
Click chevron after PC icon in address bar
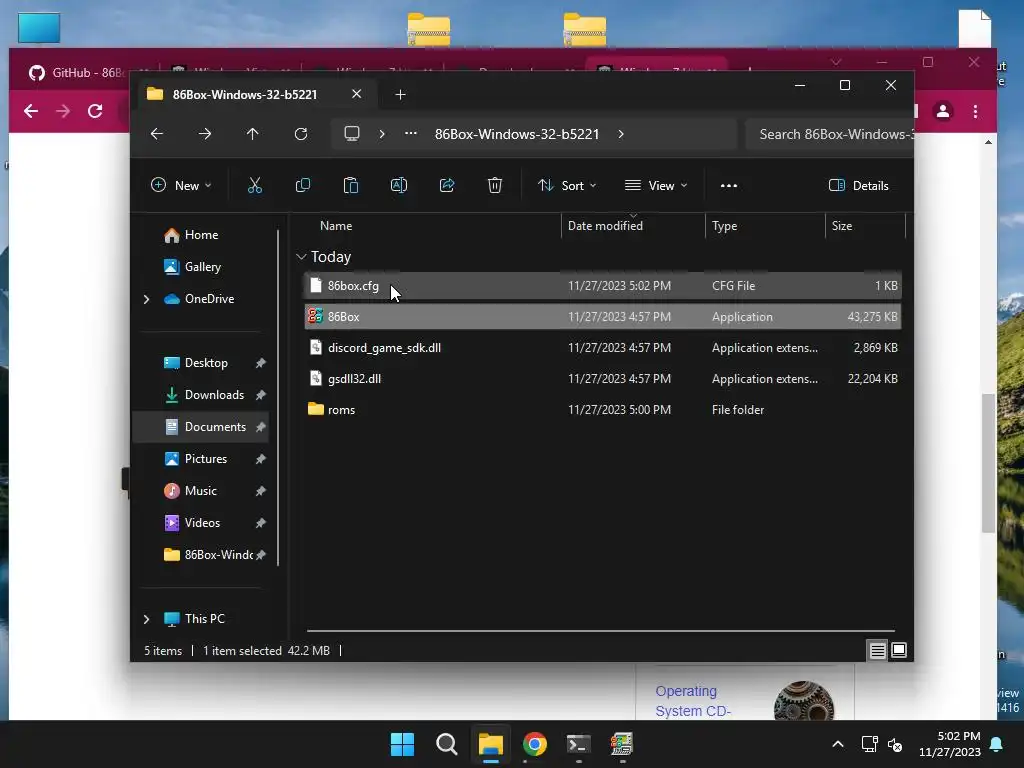point(382,134)
